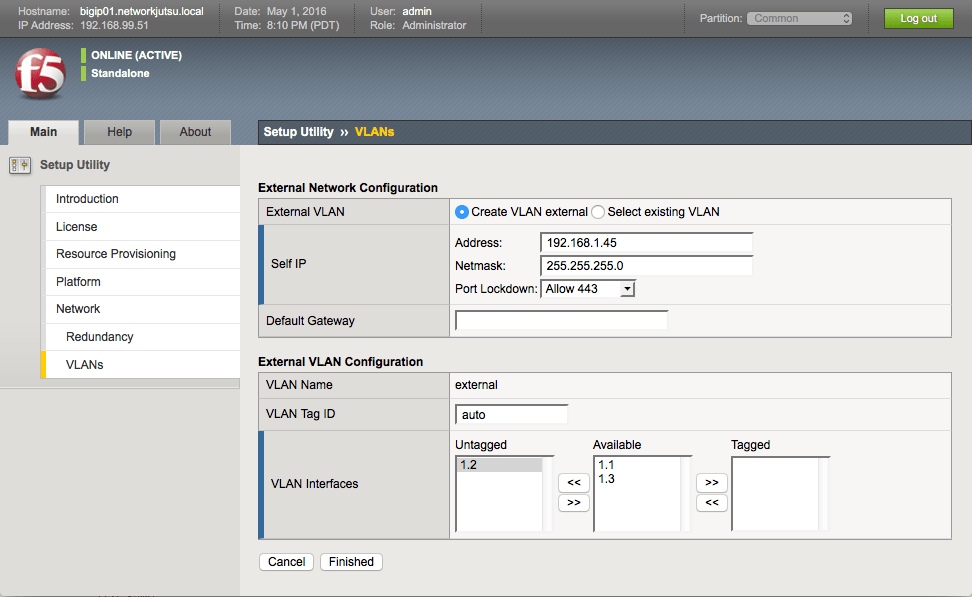The image size is (972, 597).
Task: Click the Finished button
Action: 351,561
